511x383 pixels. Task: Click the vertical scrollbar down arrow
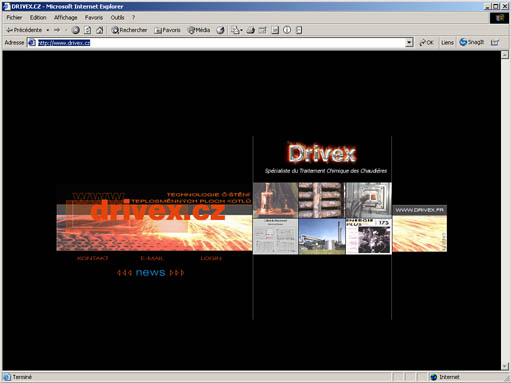pos(505,366)
